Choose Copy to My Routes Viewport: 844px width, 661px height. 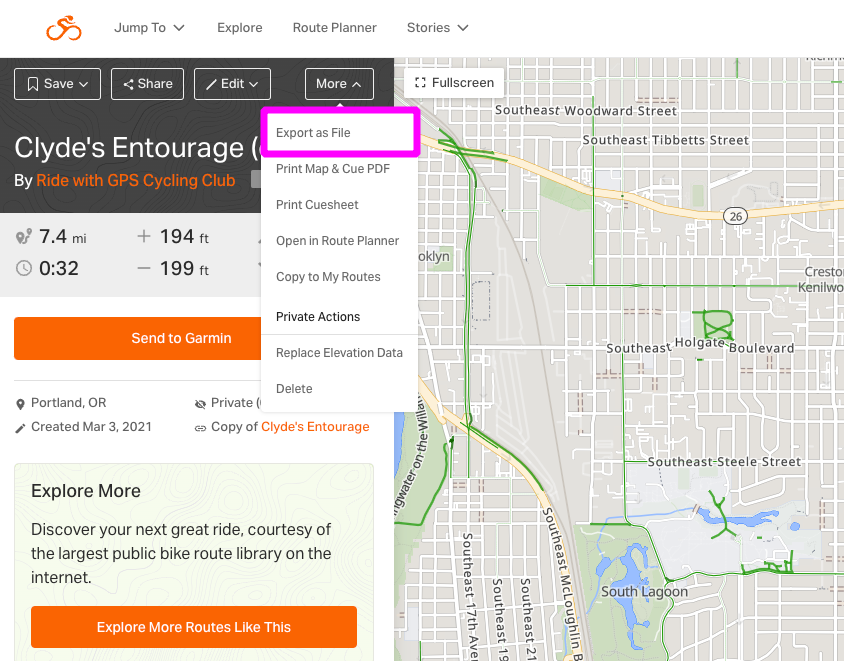339,277
